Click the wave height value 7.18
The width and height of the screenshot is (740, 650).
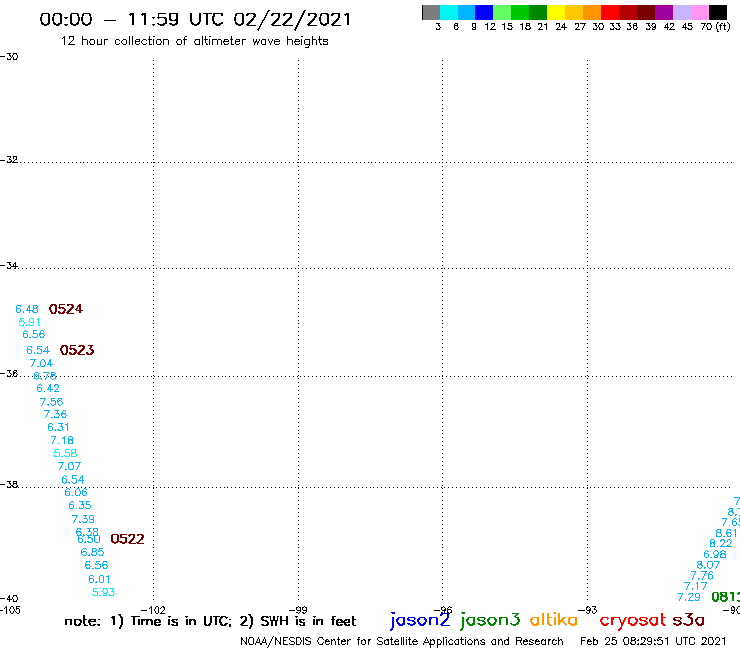62,440
